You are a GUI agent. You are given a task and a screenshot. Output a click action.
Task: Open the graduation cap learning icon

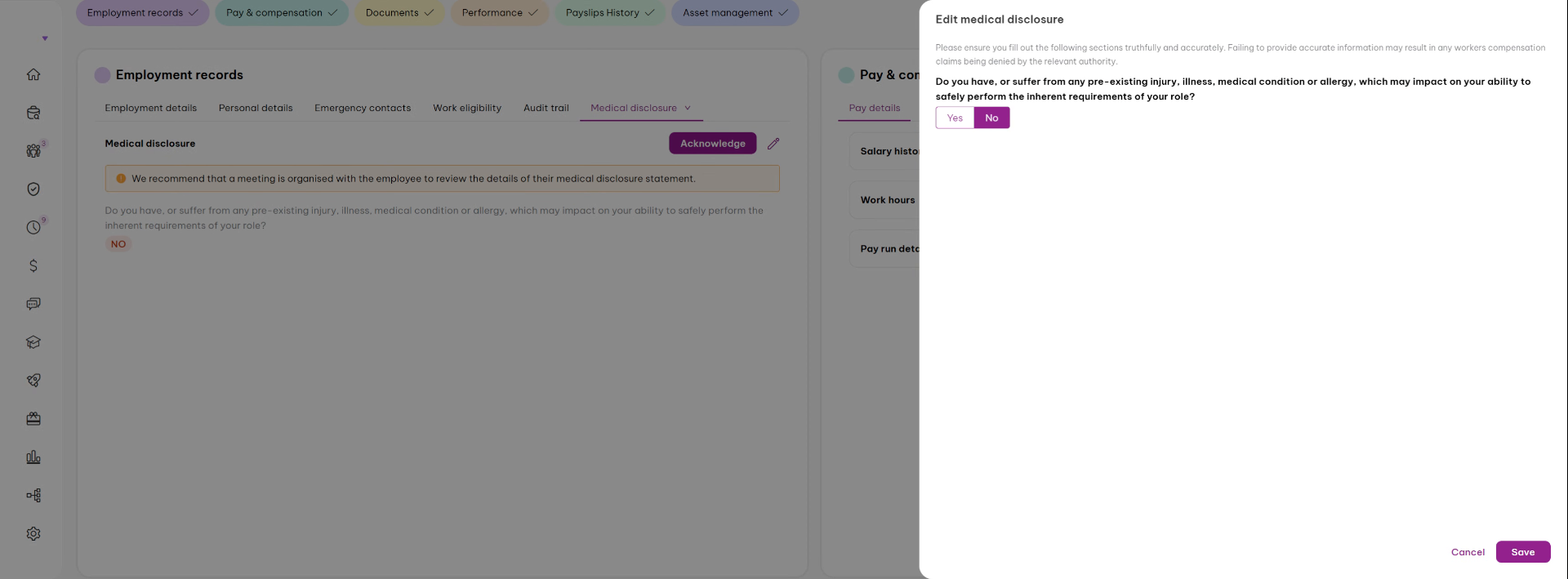33,342
